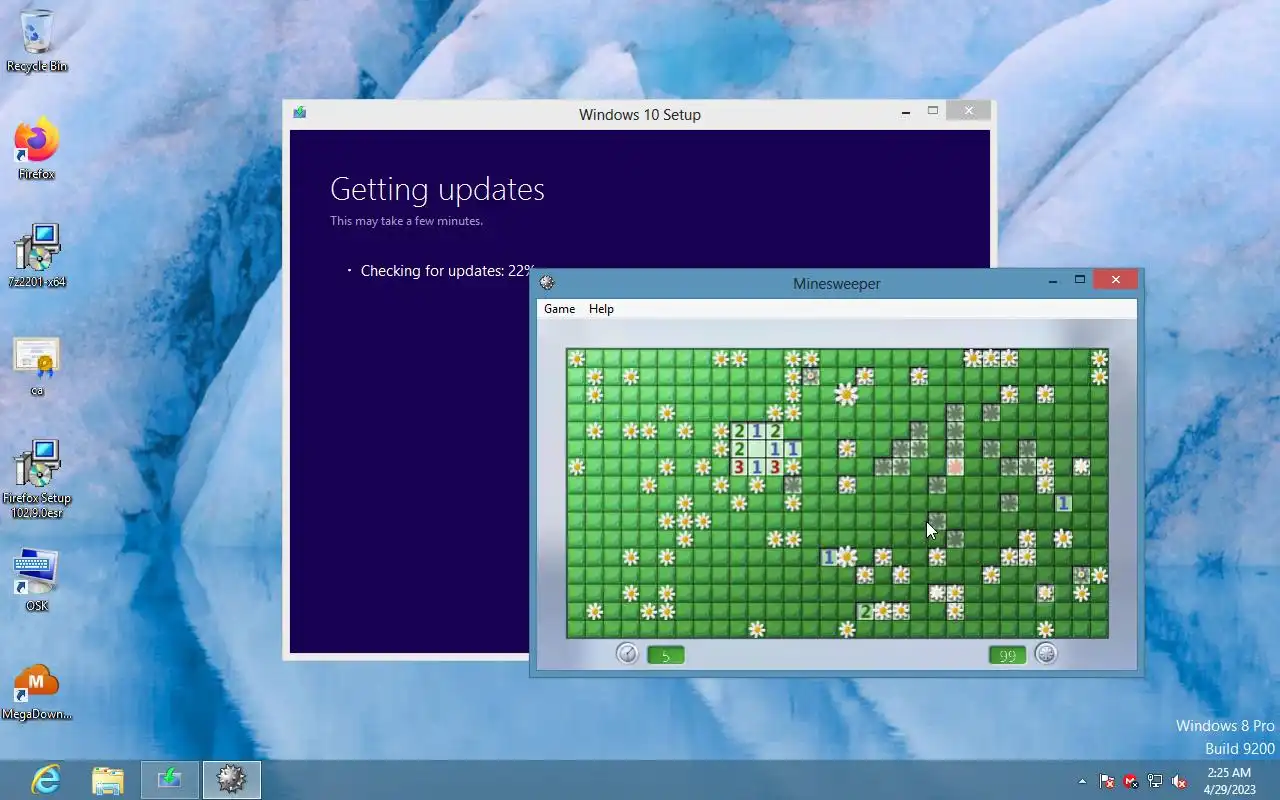1280x800 pixels.
Task: Minimize the Minesweeper window
Action: [1052, 282]
